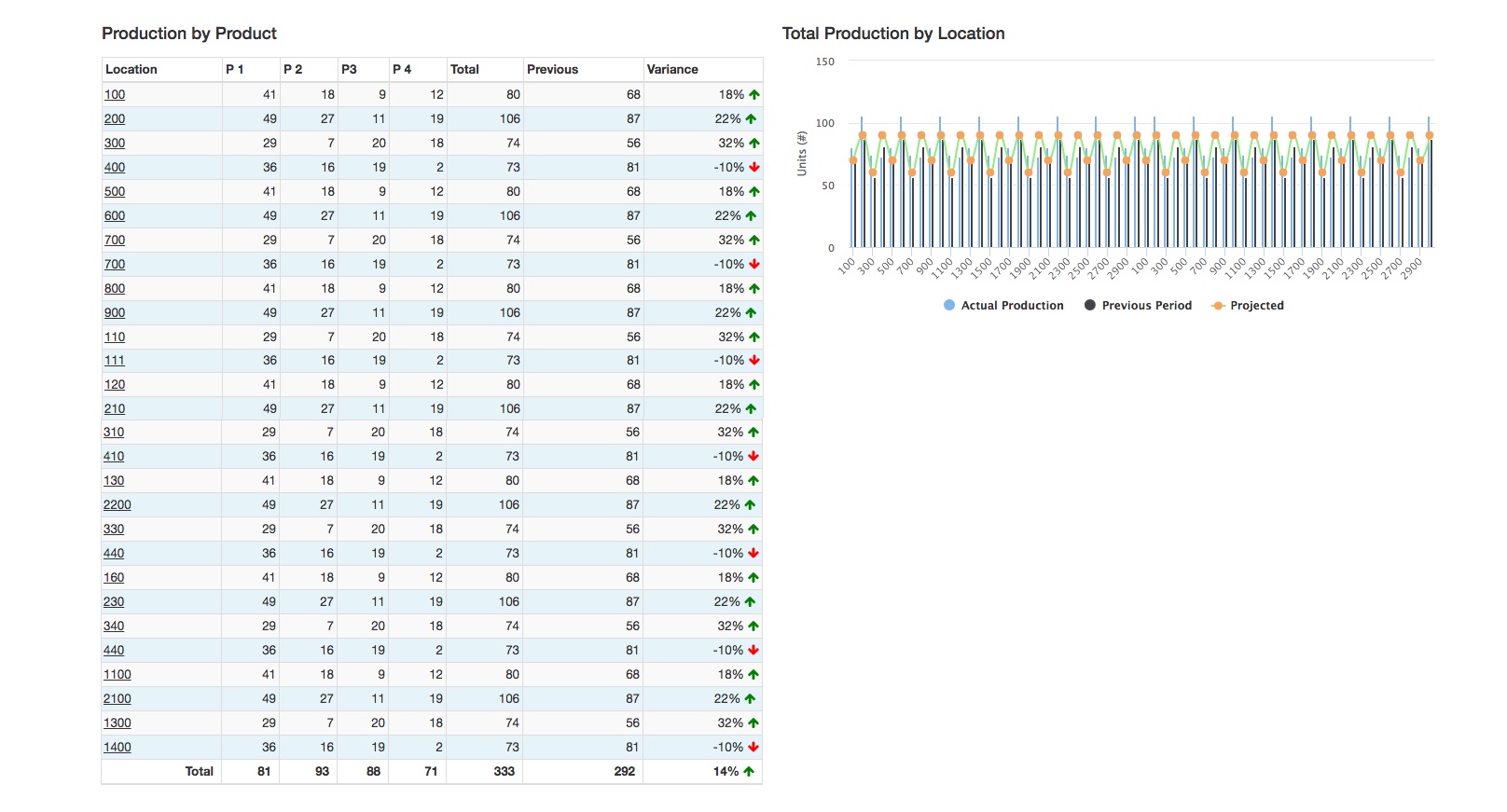Viewport: 1507px width, 812px height.
Task: Click the Total label in the bottom row
Action: click(x=200, y=771)
